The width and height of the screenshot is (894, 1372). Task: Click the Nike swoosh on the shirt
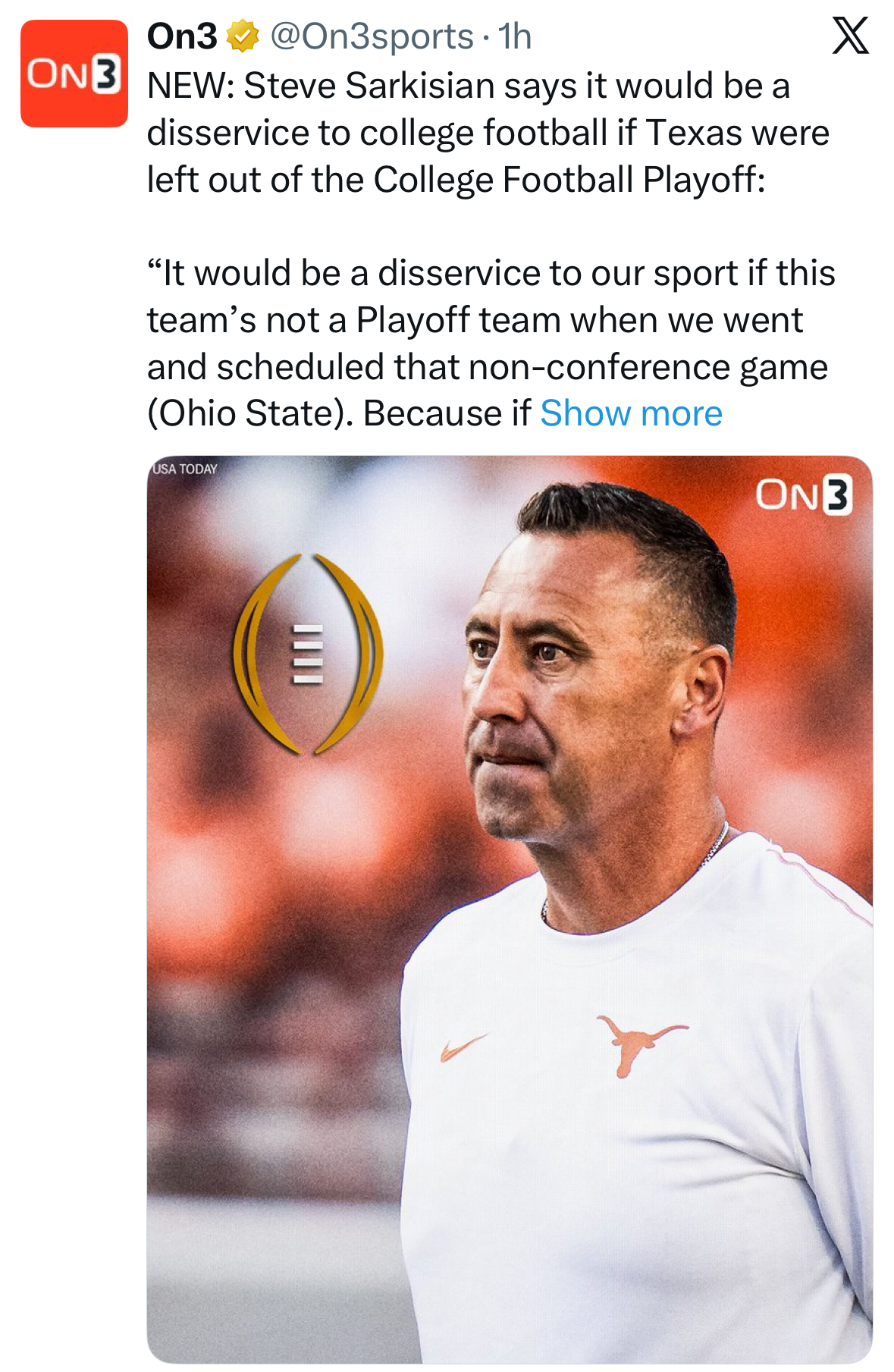(462, 1047)
